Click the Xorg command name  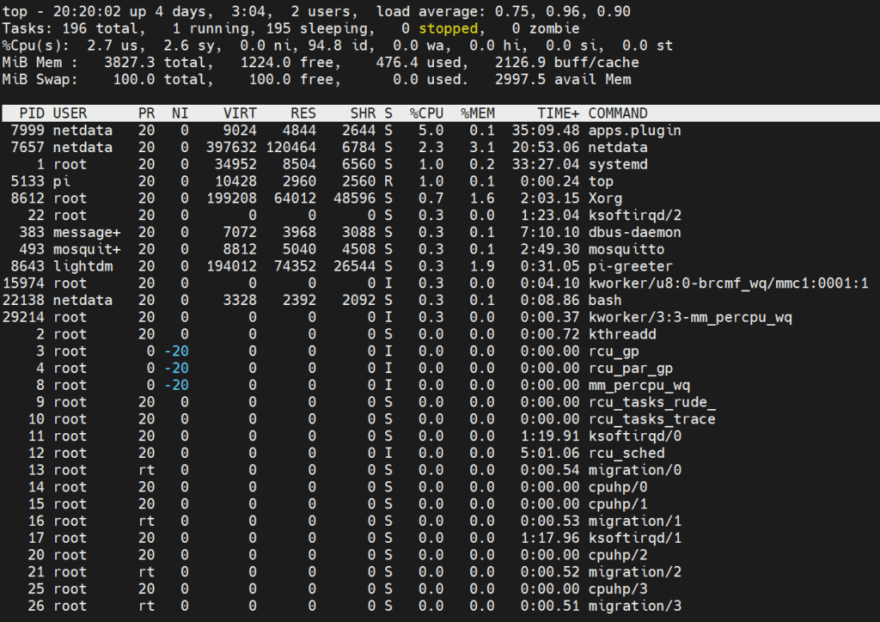605,198
